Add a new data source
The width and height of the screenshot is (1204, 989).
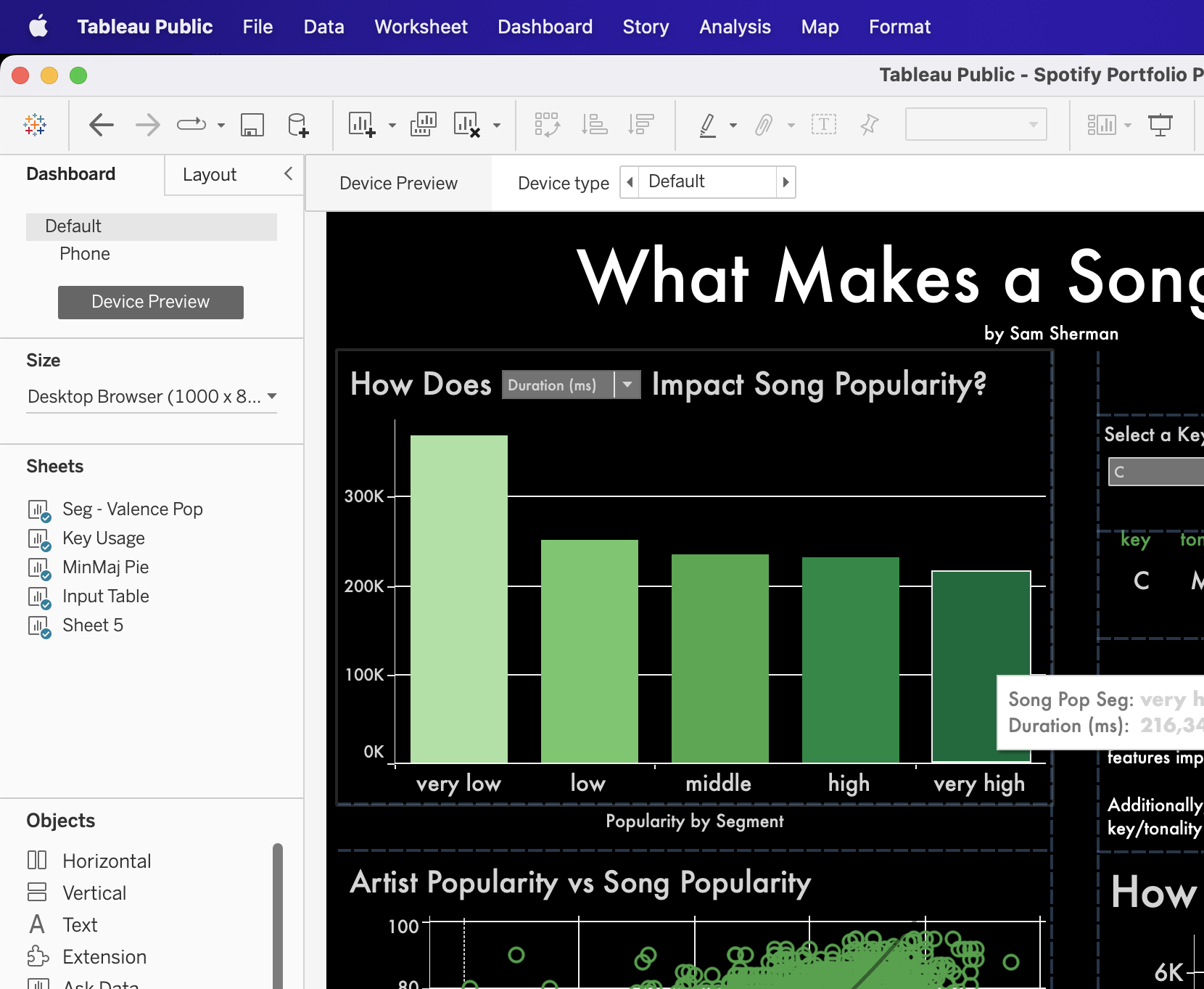(297, 125)
